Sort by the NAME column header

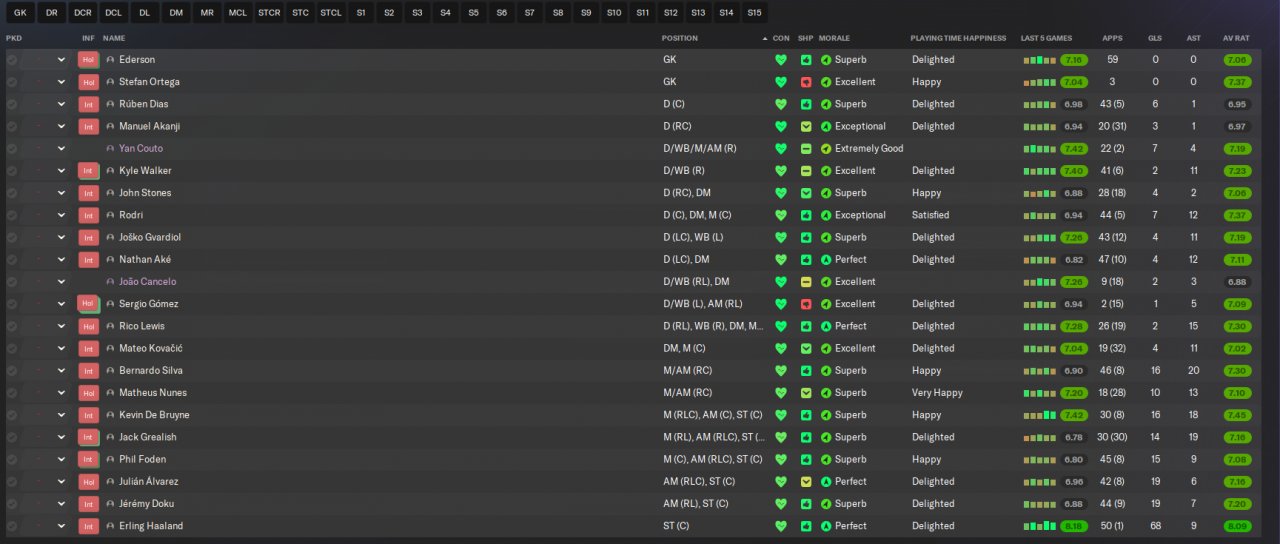click(114, 38)
